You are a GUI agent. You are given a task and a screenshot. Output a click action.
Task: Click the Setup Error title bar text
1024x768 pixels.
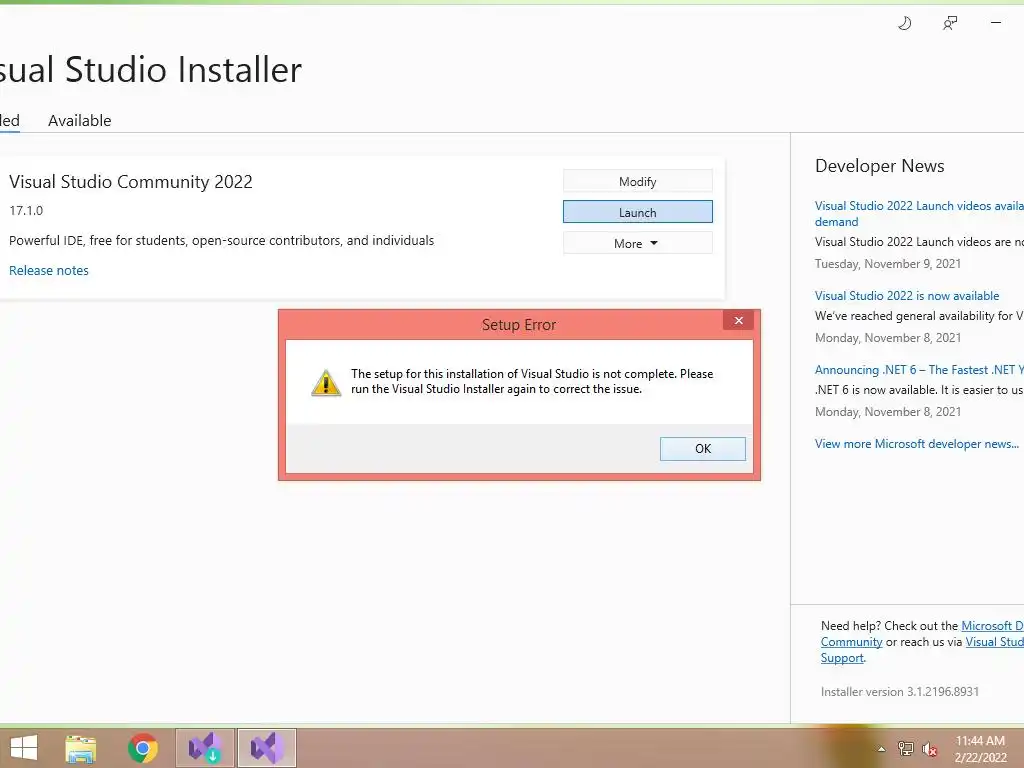click(519, 325)
